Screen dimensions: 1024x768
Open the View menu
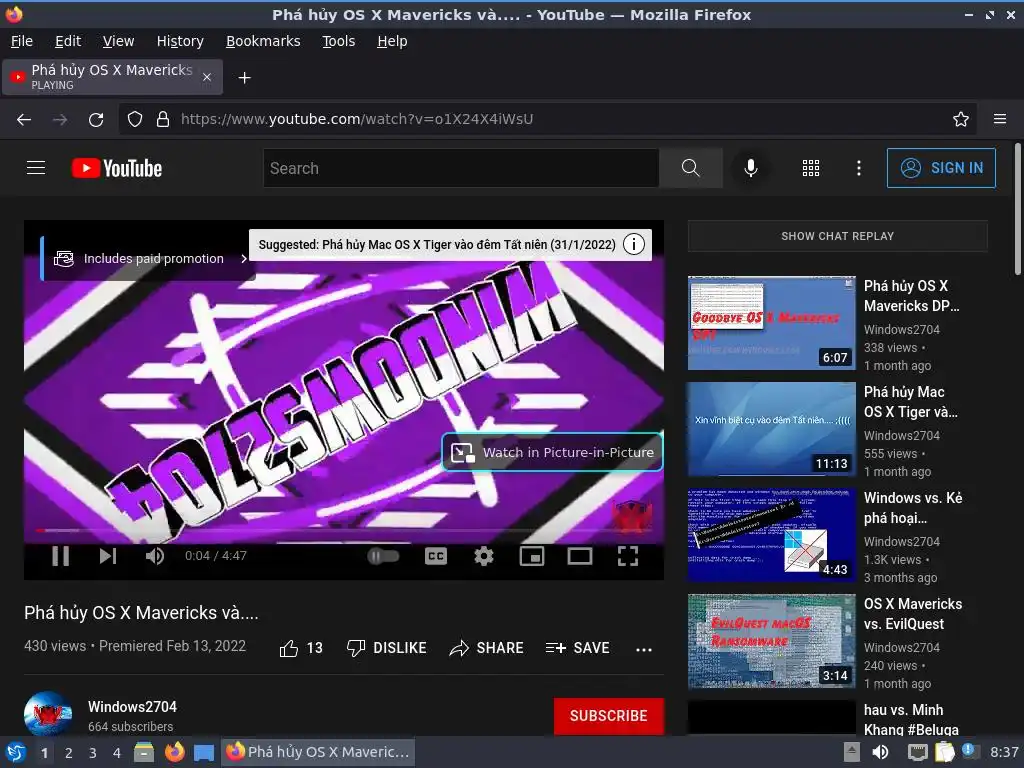[x=118, y=41]
